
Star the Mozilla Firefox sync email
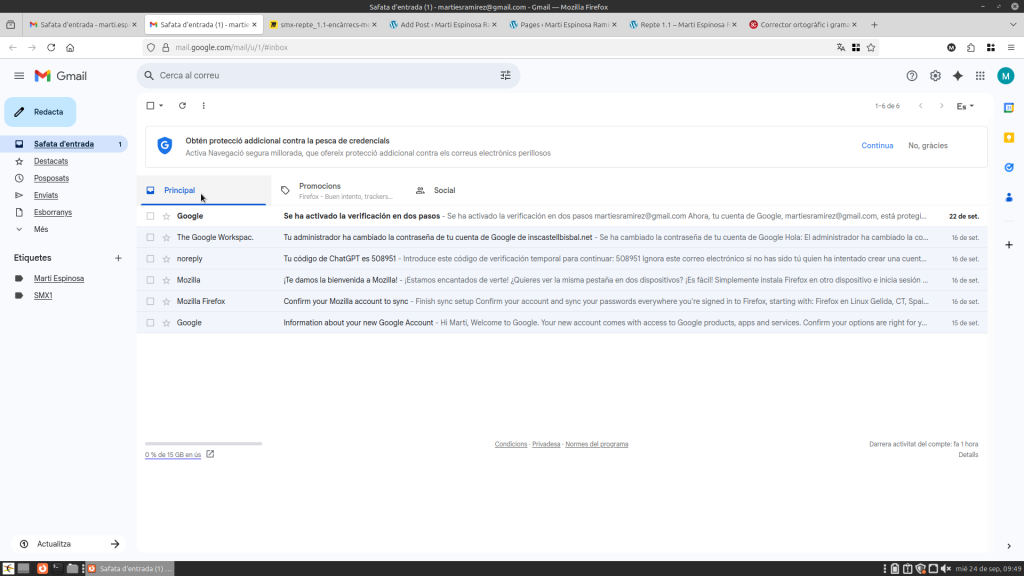tap(166, 301)
